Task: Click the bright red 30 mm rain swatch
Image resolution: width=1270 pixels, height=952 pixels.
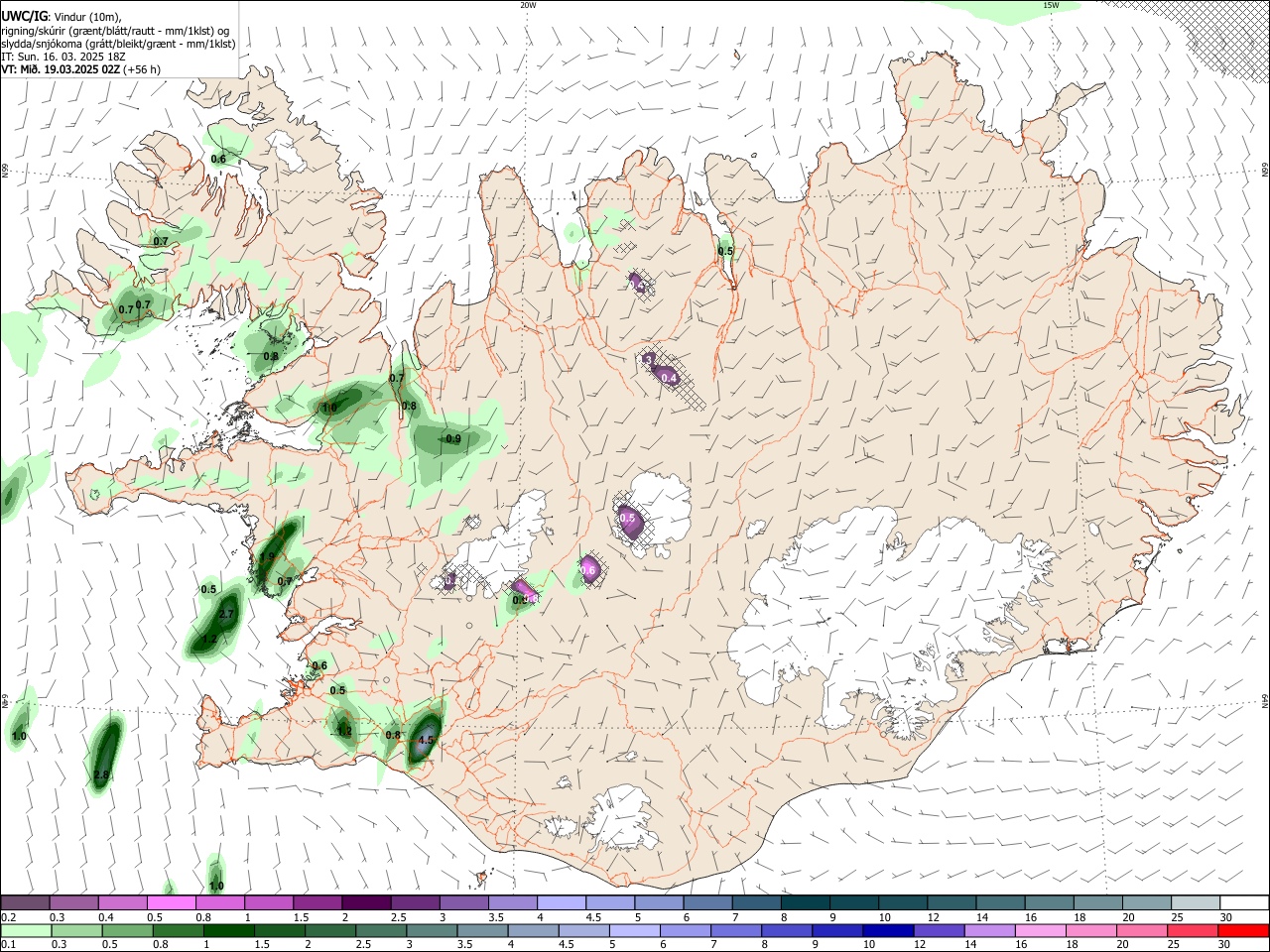Action: point(1244,930)
